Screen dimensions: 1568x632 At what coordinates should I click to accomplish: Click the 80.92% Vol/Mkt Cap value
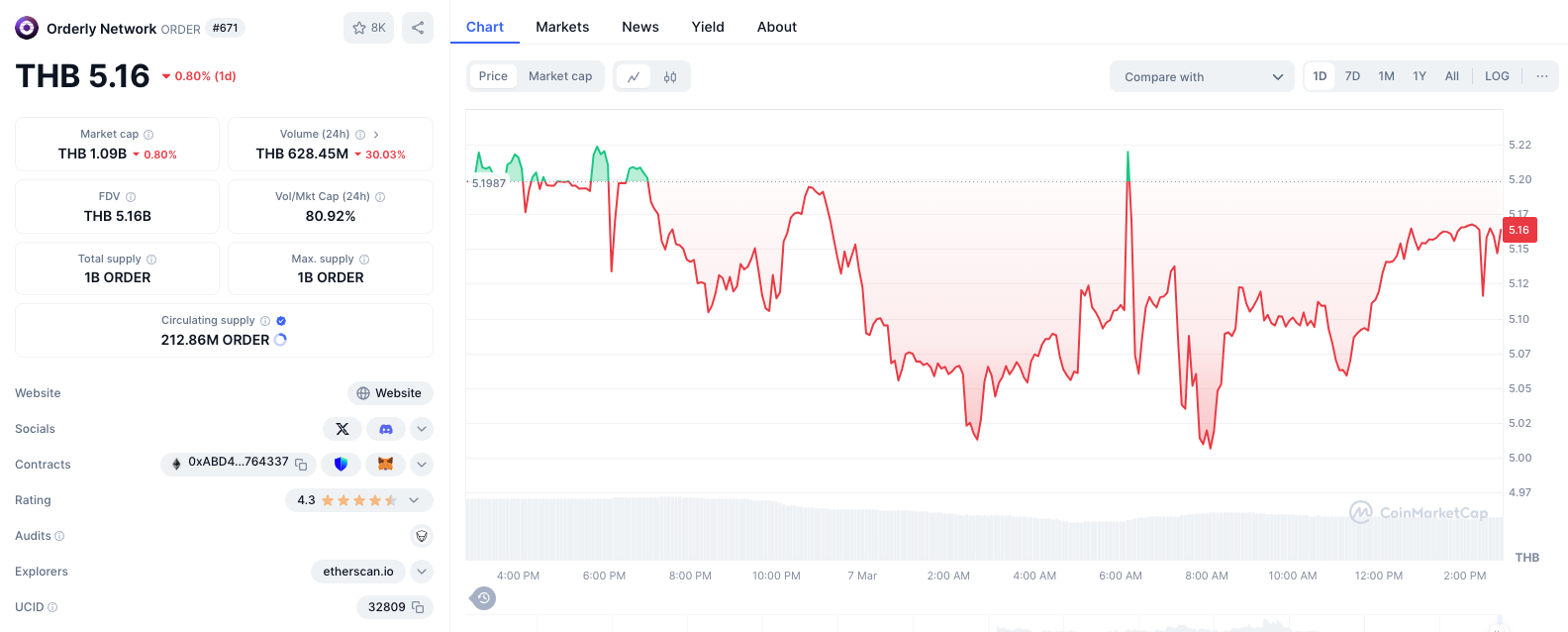(x=331, y=216)
